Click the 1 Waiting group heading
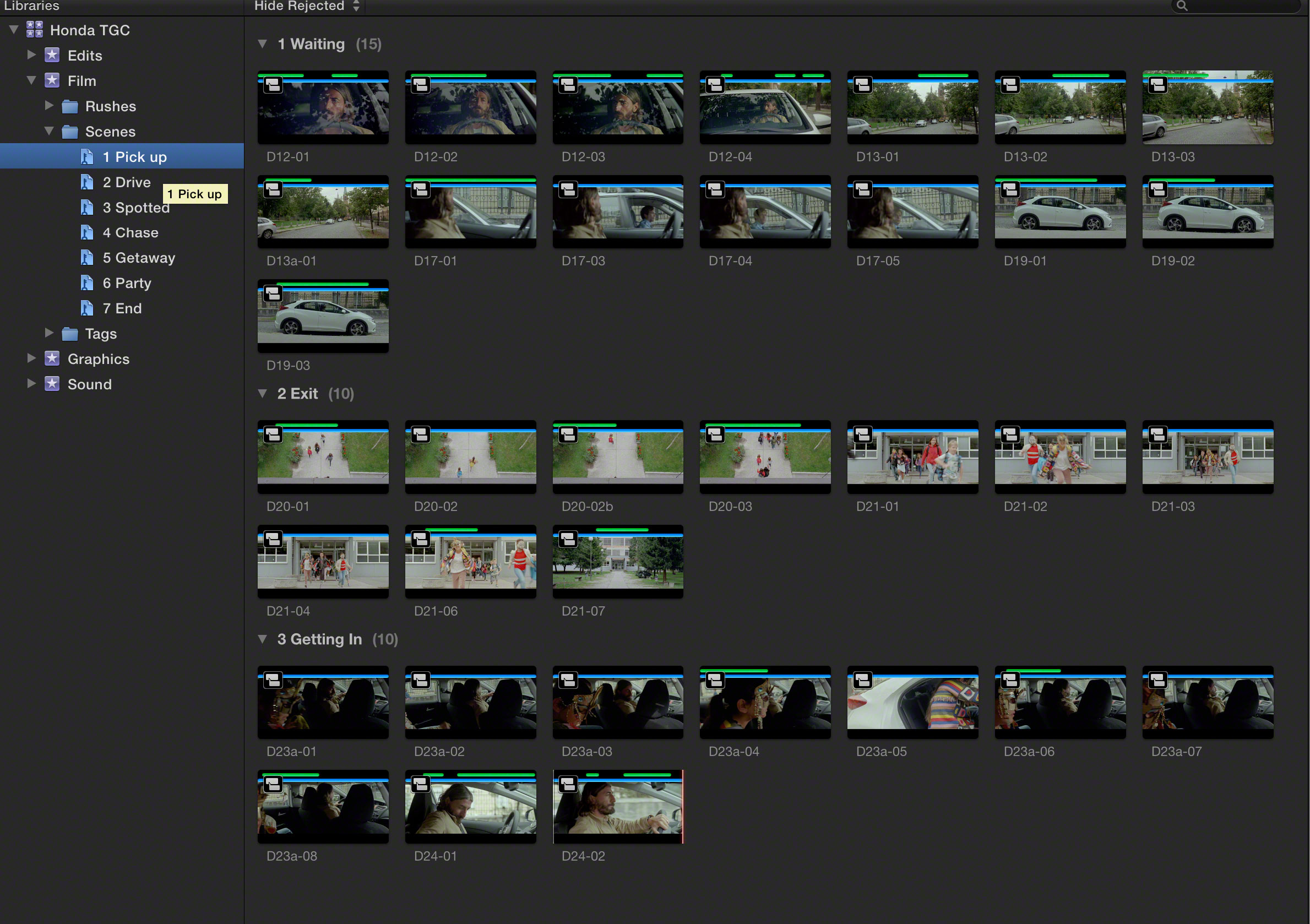The image size is (1310, 924). coord(311,44)
